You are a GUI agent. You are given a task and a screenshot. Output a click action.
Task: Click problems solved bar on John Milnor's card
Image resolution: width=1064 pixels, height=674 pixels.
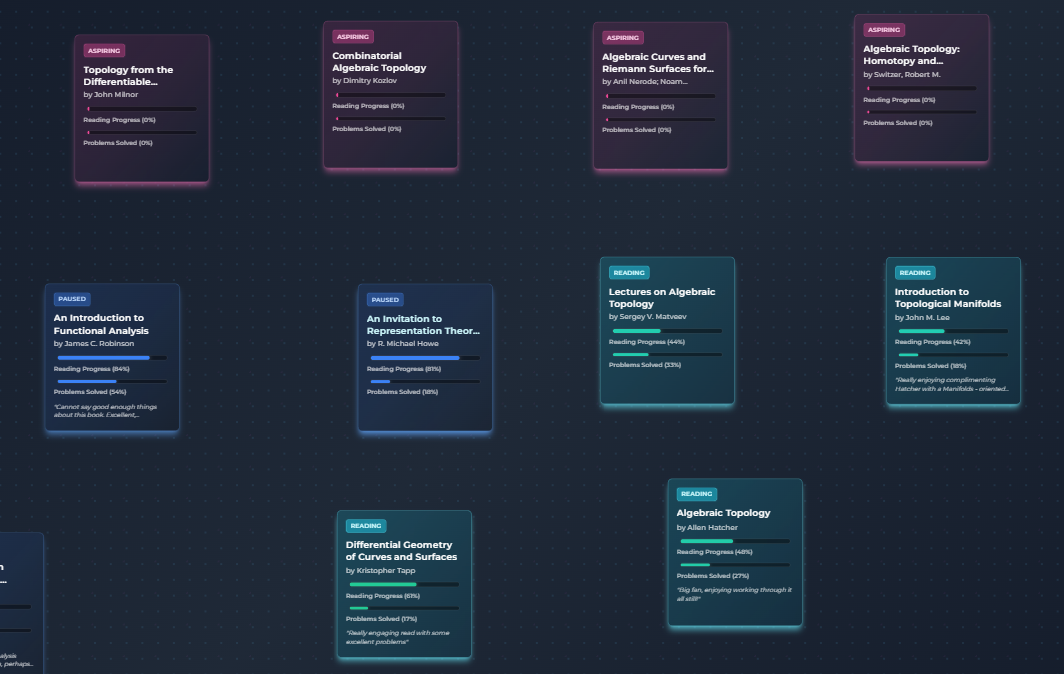pos(142,132)
